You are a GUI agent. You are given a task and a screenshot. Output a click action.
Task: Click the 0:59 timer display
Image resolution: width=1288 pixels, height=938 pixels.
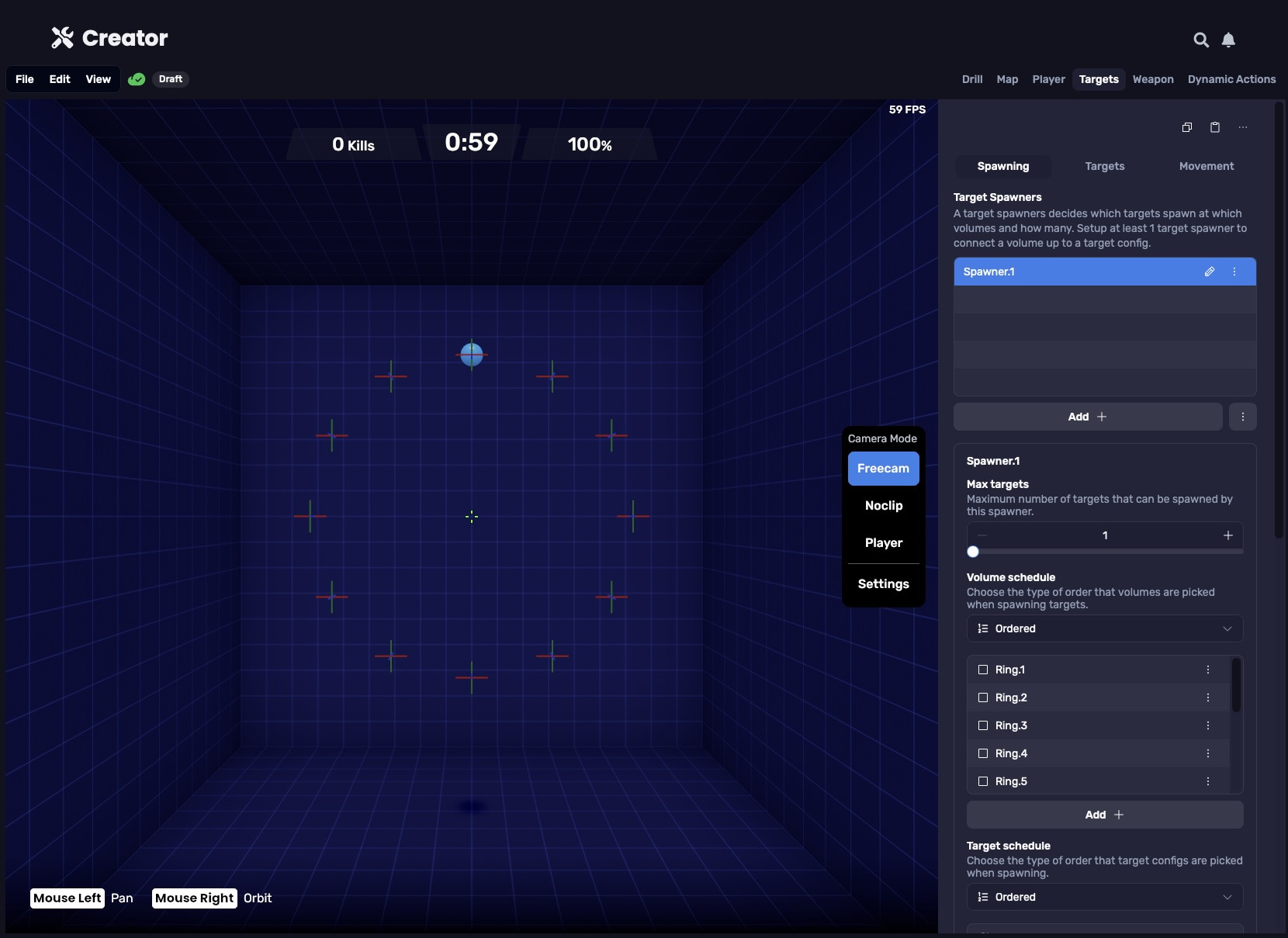coord(472,142)
